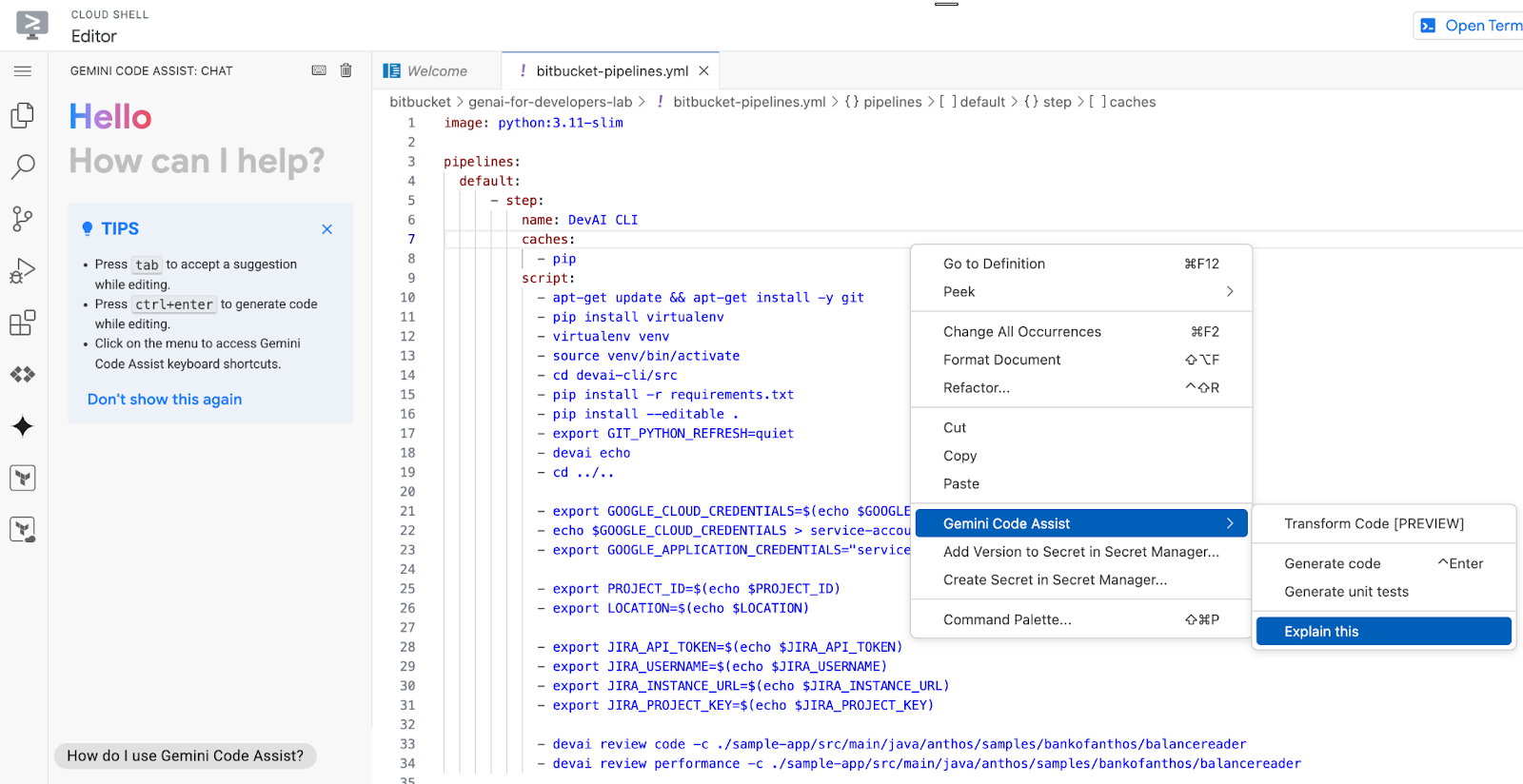Open Cloud Code diamond icon

23,375
